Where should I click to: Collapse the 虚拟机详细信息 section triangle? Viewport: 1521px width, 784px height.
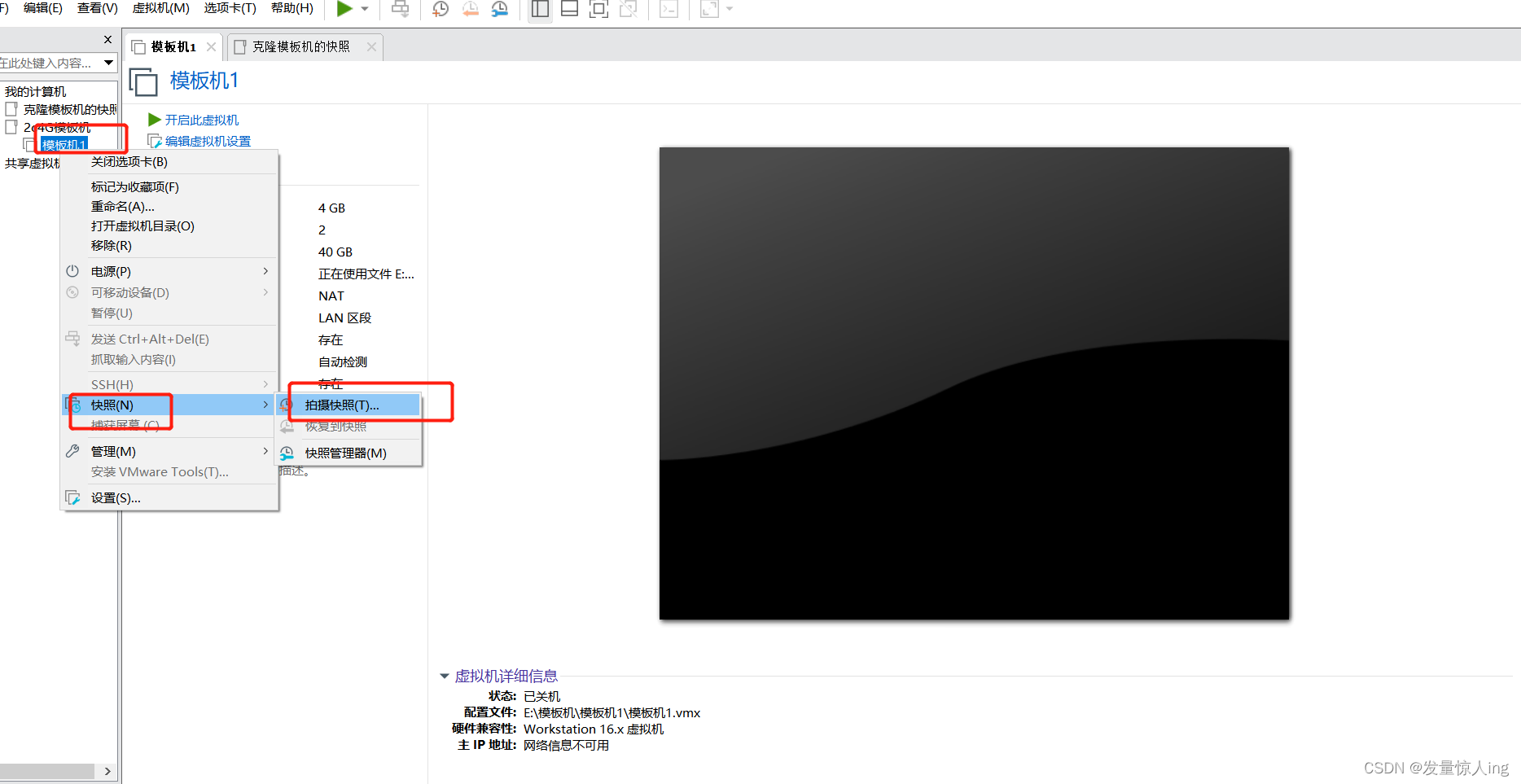tap(445, 676)
